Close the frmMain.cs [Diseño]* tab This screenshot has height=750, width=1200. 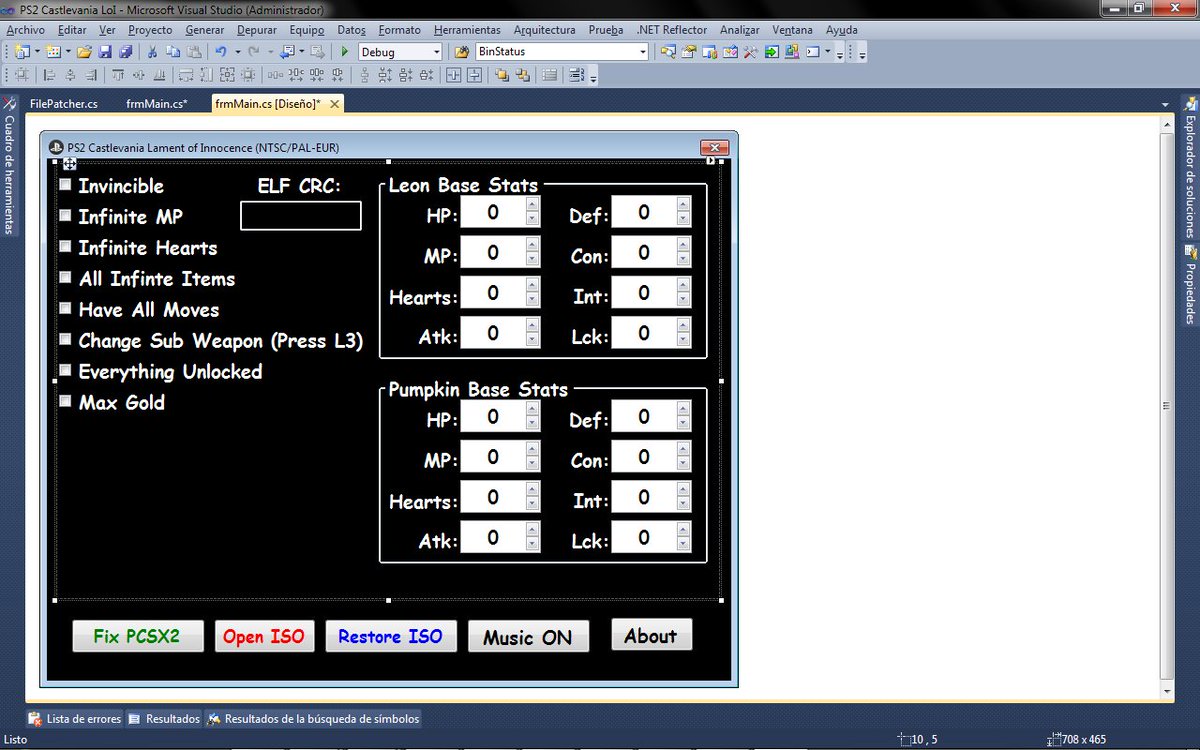(x=334, y=103)
